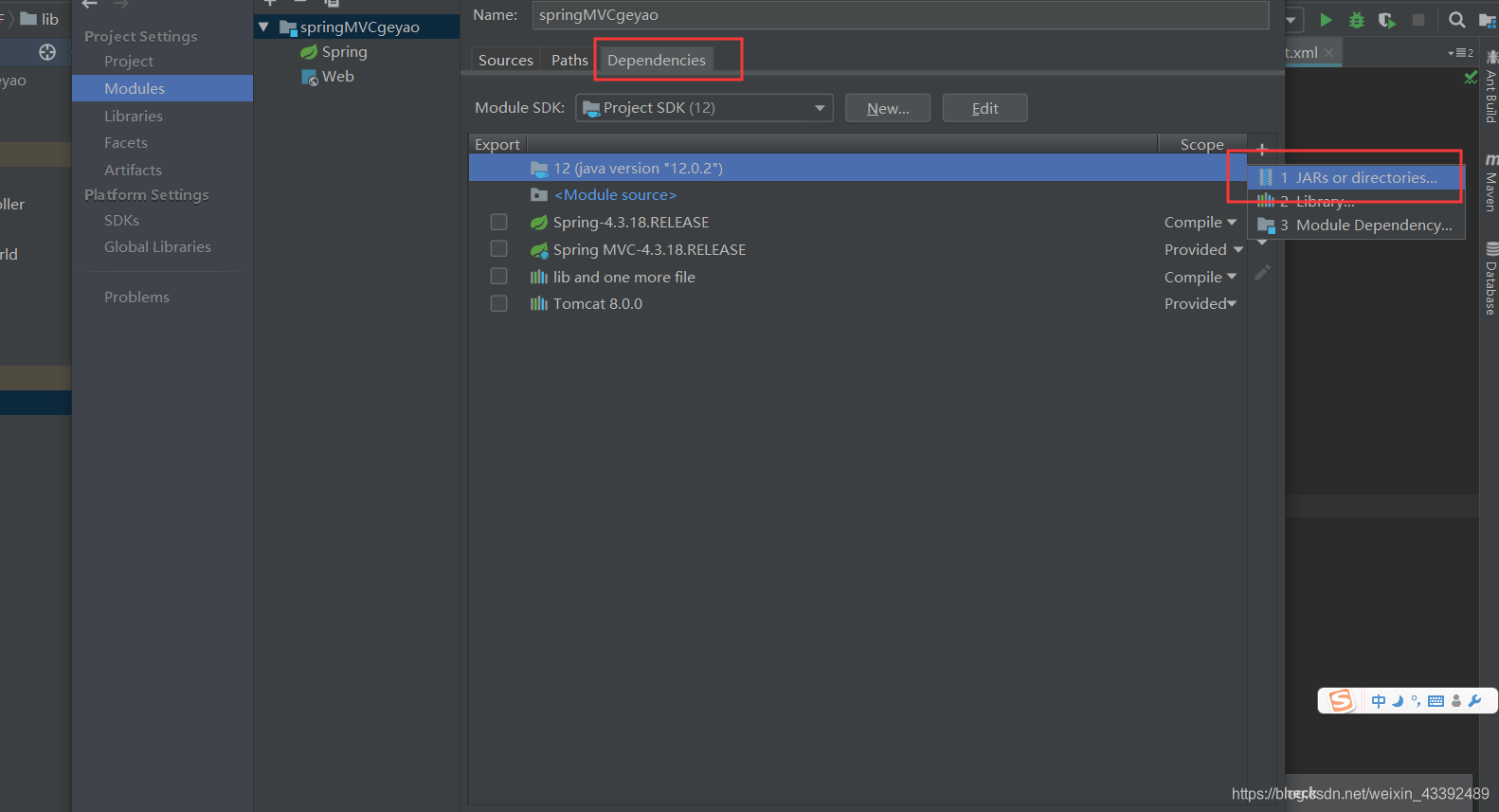Switch to the Sources tab
Image resolution: width=1499 pixels, height=812 pixels.
[x=506, y=60]
